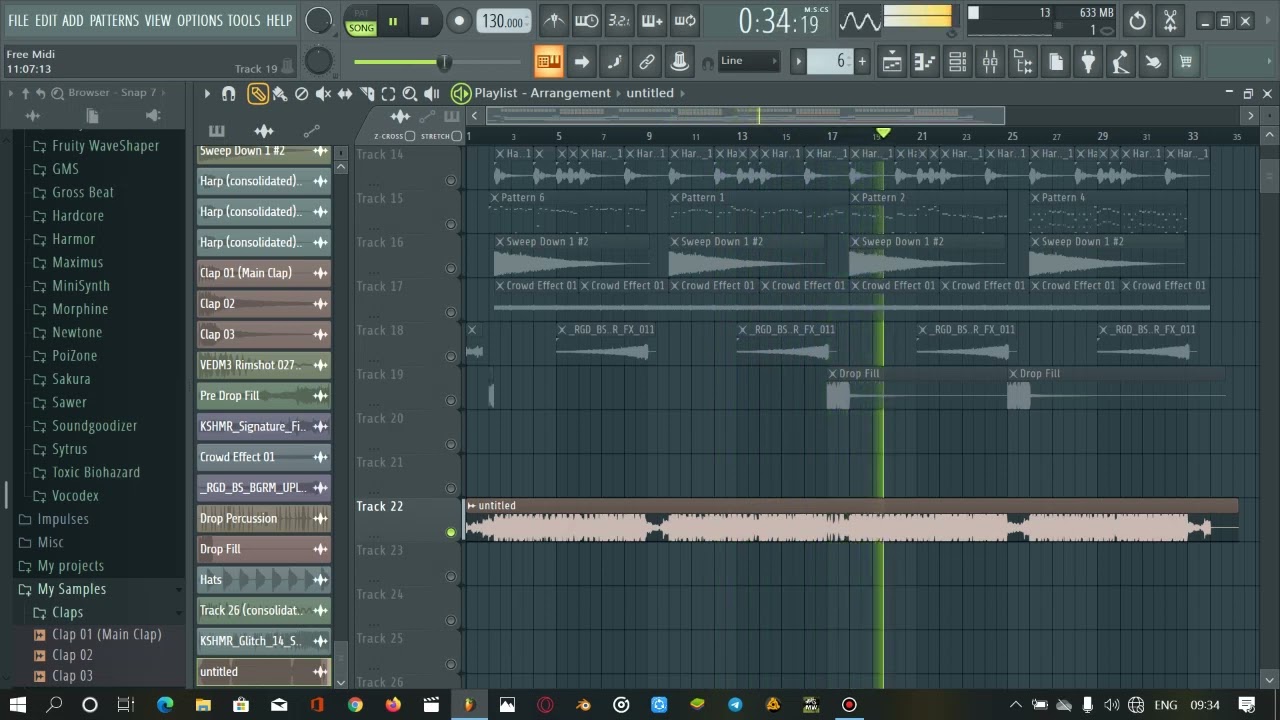Image resolution: width=1280 pixels, height=720 pixels.
Task: Open Firefox from the Windows taskbar
Action: point(393,704)
